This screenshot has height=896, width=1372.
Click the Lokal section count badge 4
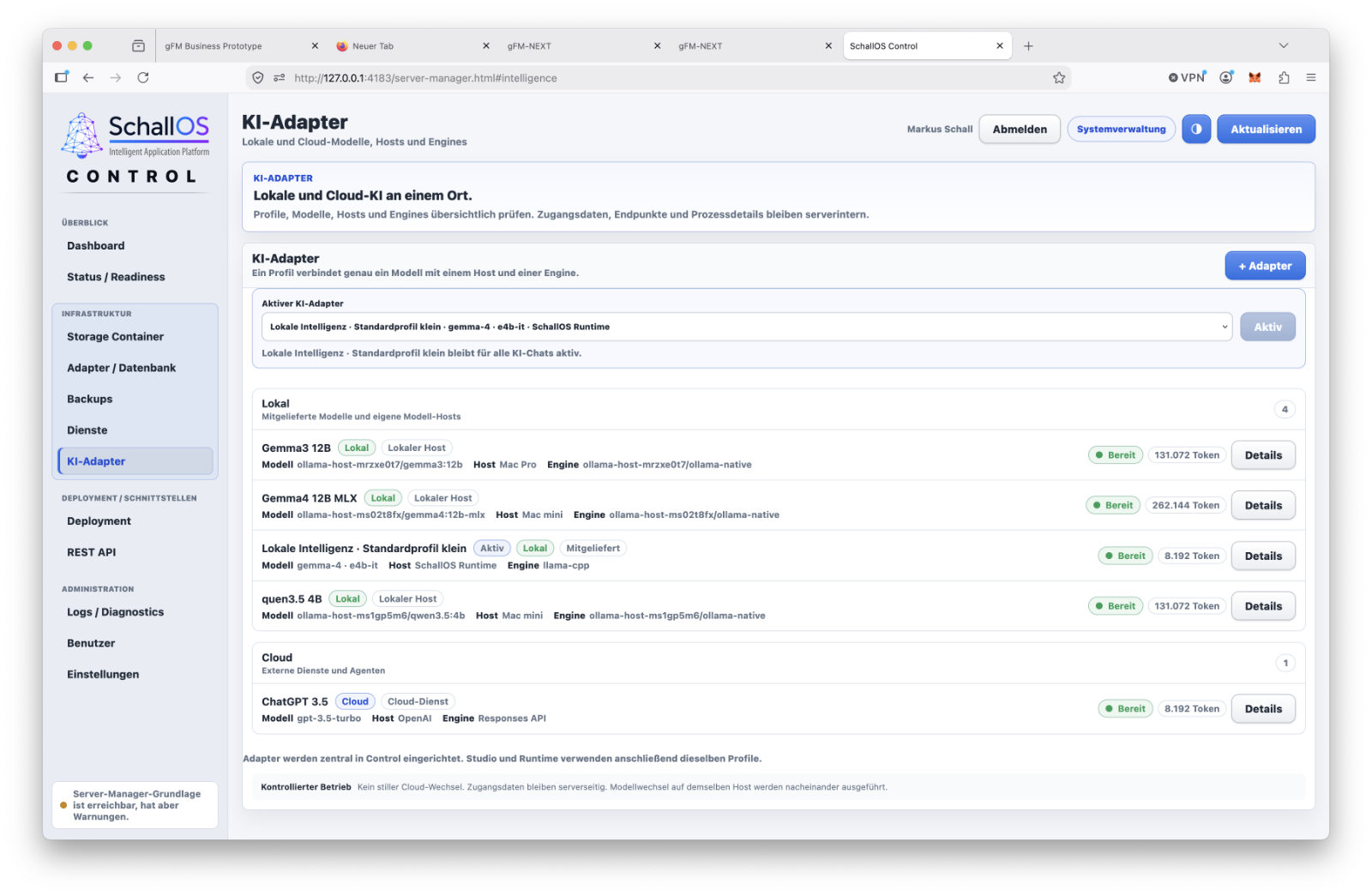click(1285, 410)
